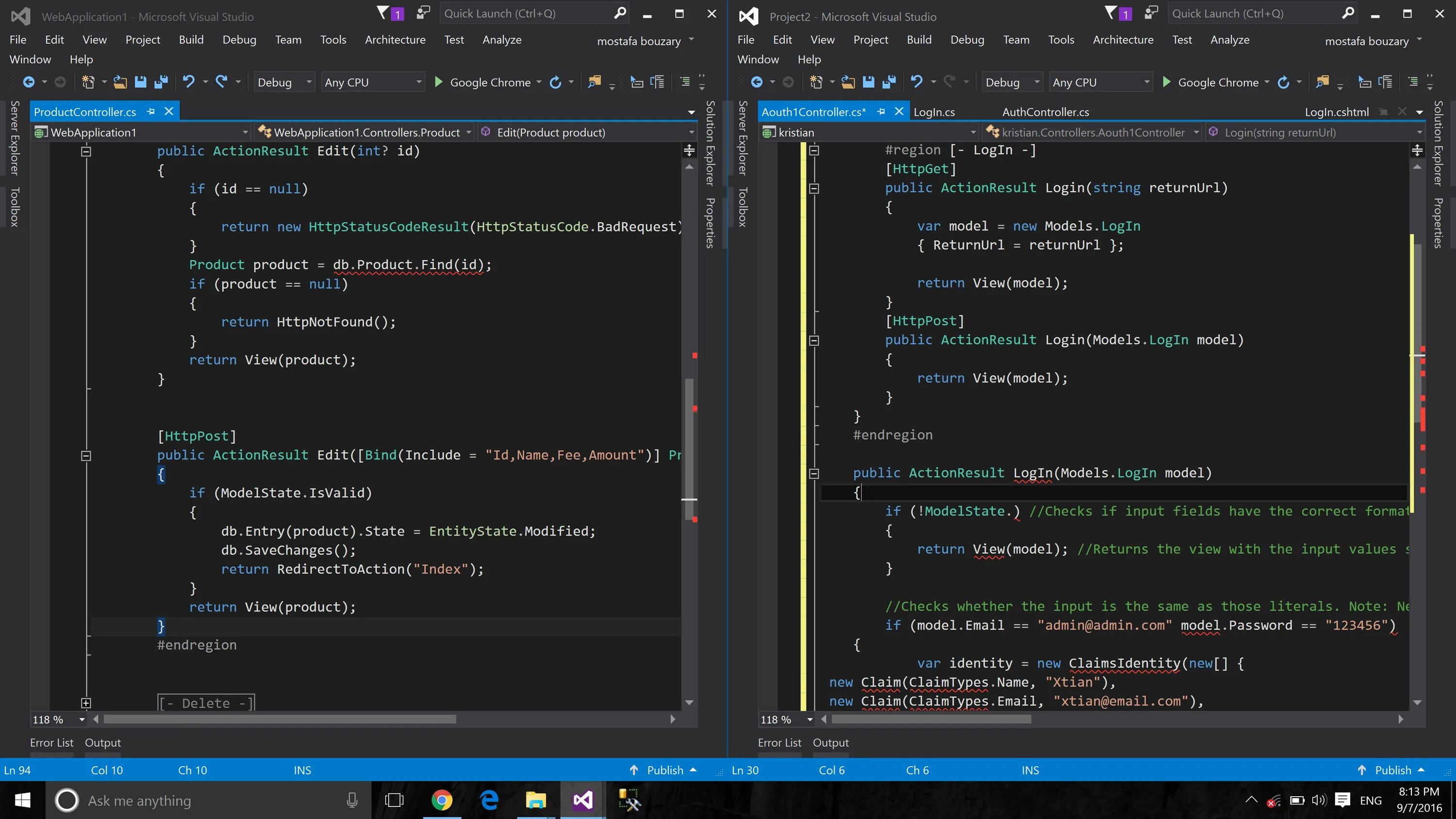Click the Redo icon in WebApplication1 toolbar
This screenshot has height=819, width=1456.
[x=222, y=82]
